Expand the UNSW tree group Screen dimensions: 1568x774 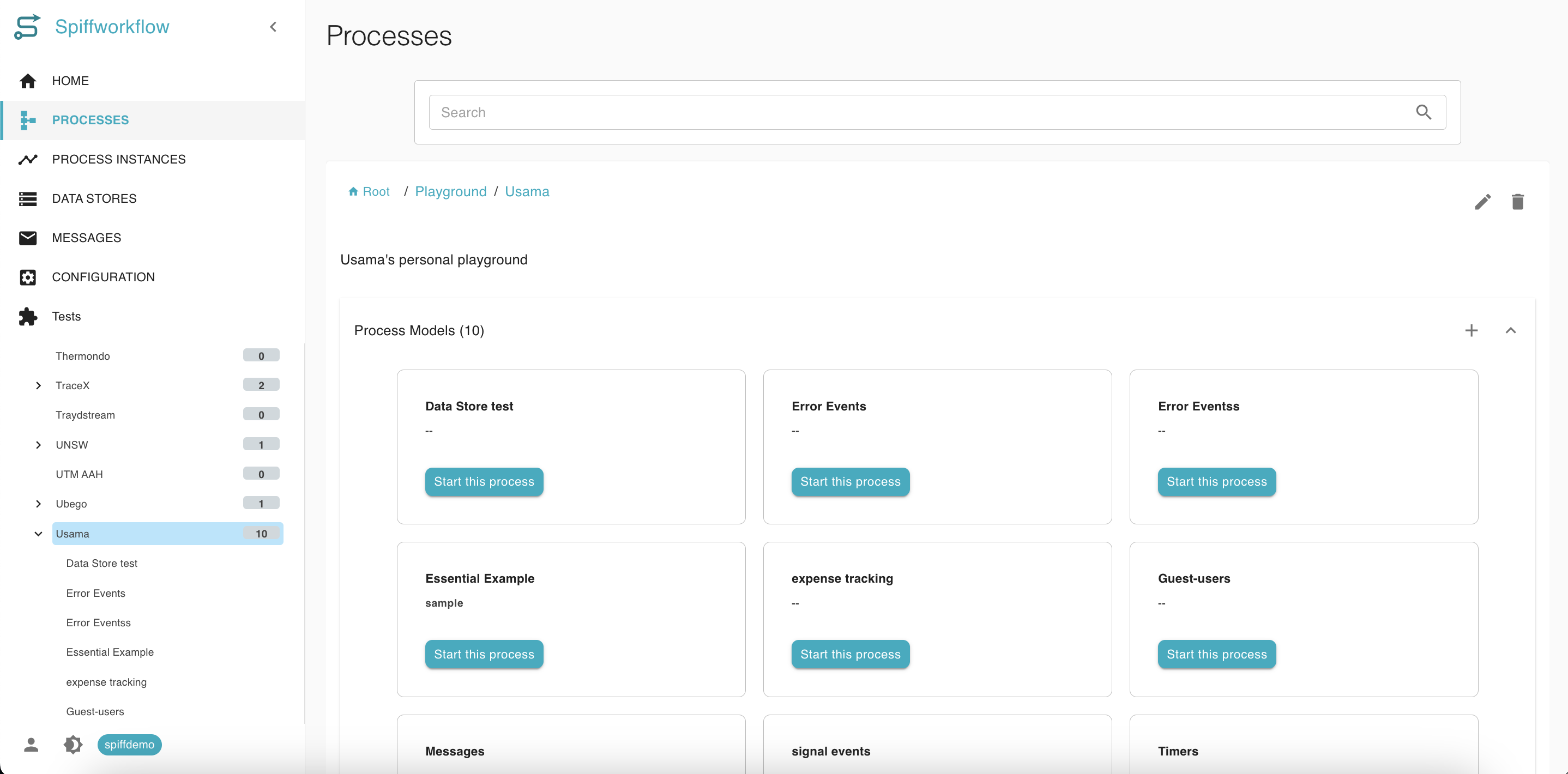(x=38, y=445)
